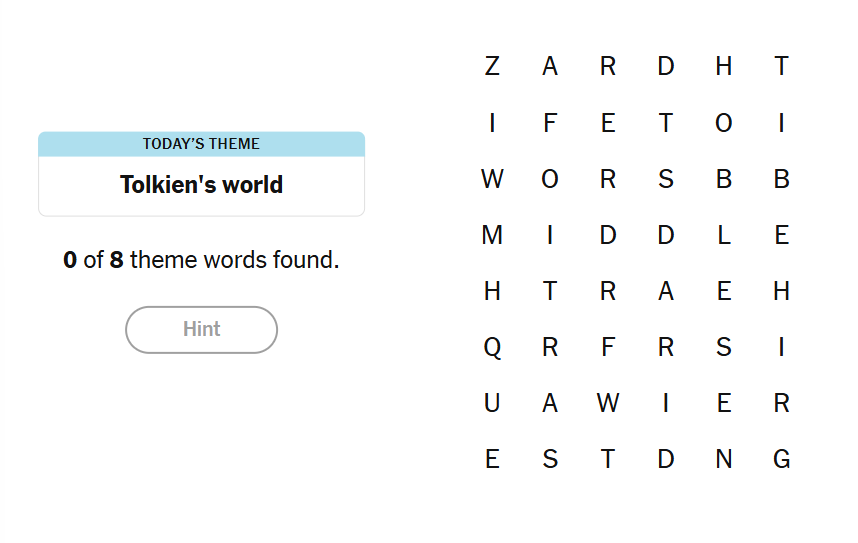Image resolution: width=858 pixels, height=543 pixels.
Task: Click the Hint button
Action: point(201,329)
